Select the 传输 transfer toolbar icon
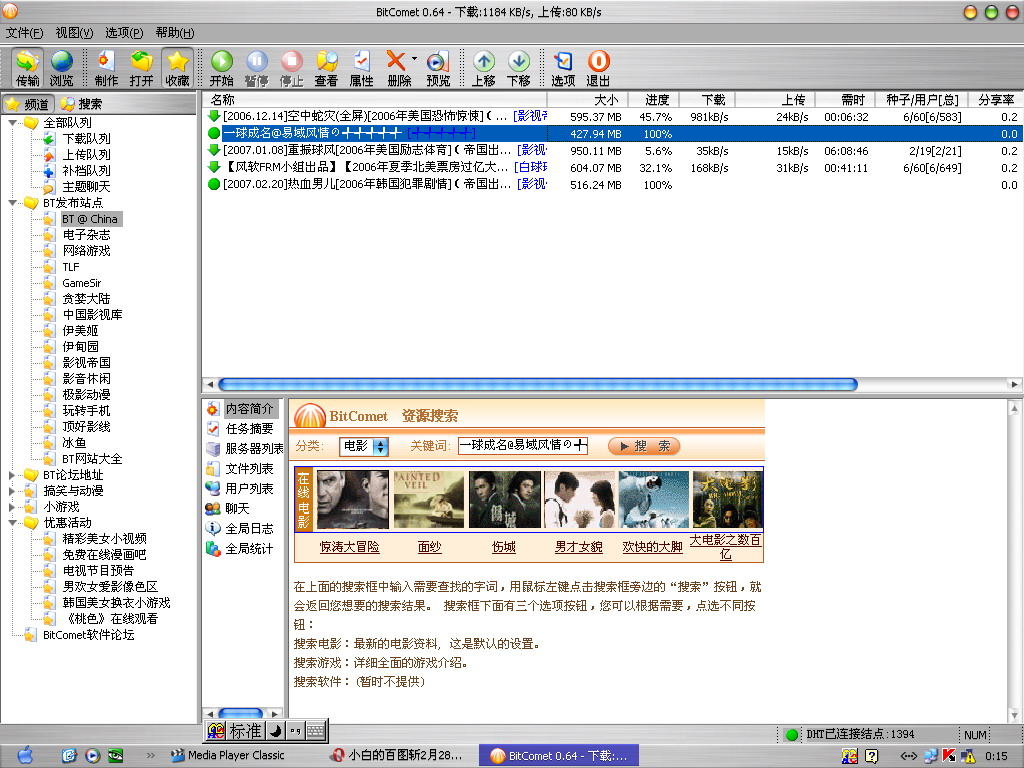1024x768 pixels. [x=27, y=68]
